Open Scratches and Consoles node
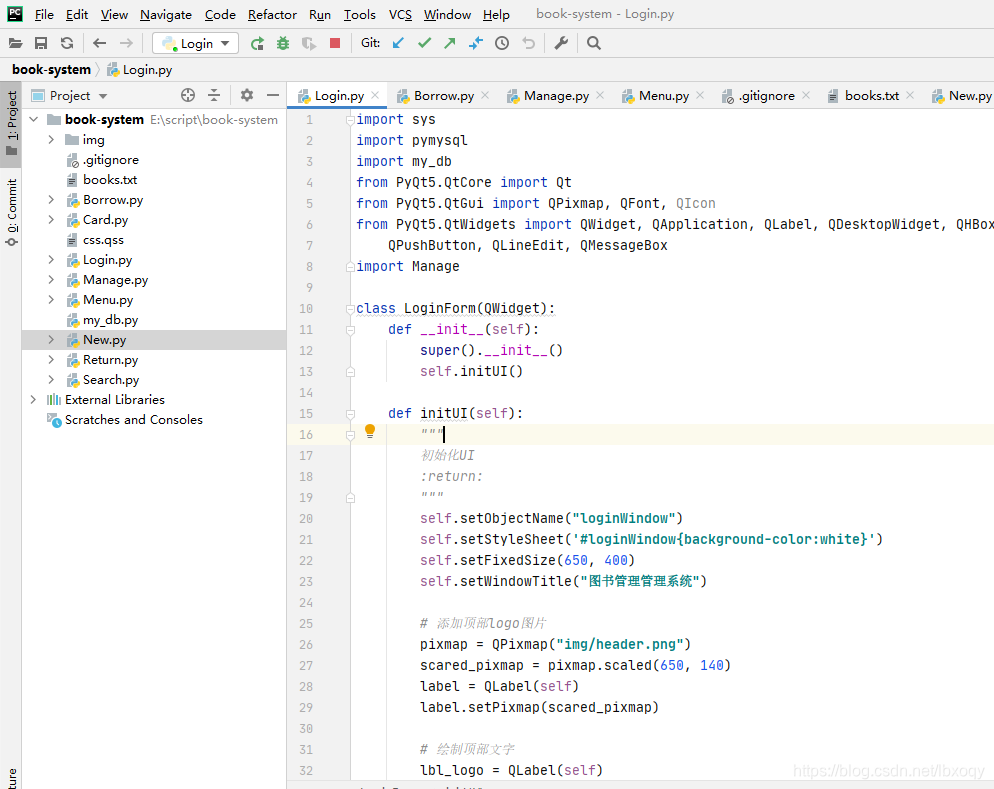The height and width of the screenshot is (789, 994). click(x=134, y=420)
